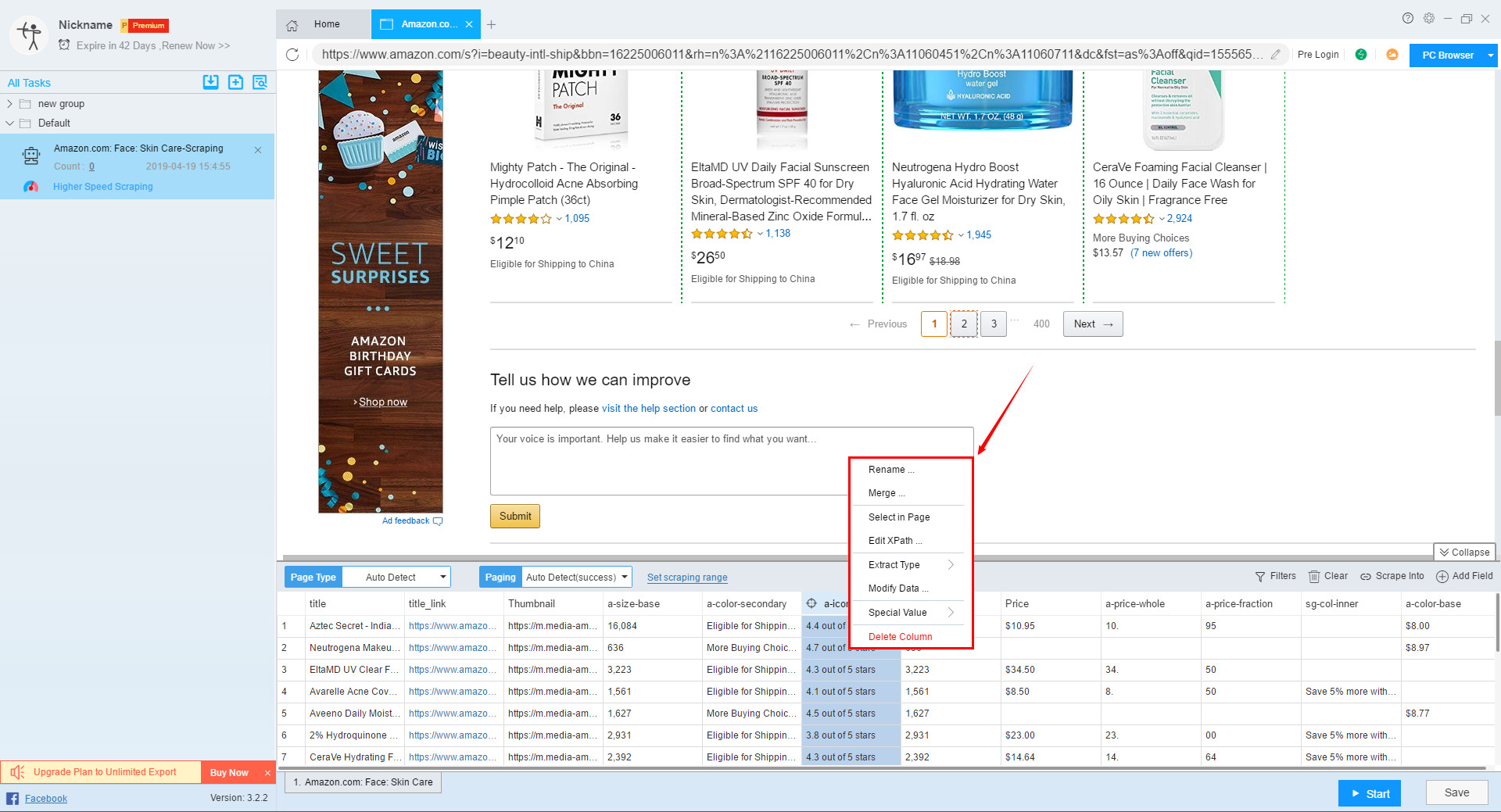Viewport: 1501px width, 812px height.
Task: Dismiss the Upgrade Plan banner
Action: 267,773
